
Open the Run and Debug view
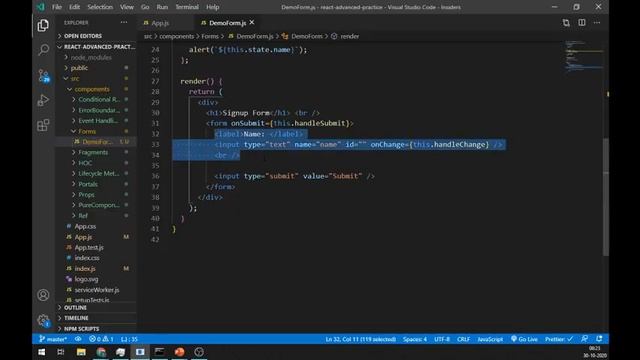pos(43,100)
